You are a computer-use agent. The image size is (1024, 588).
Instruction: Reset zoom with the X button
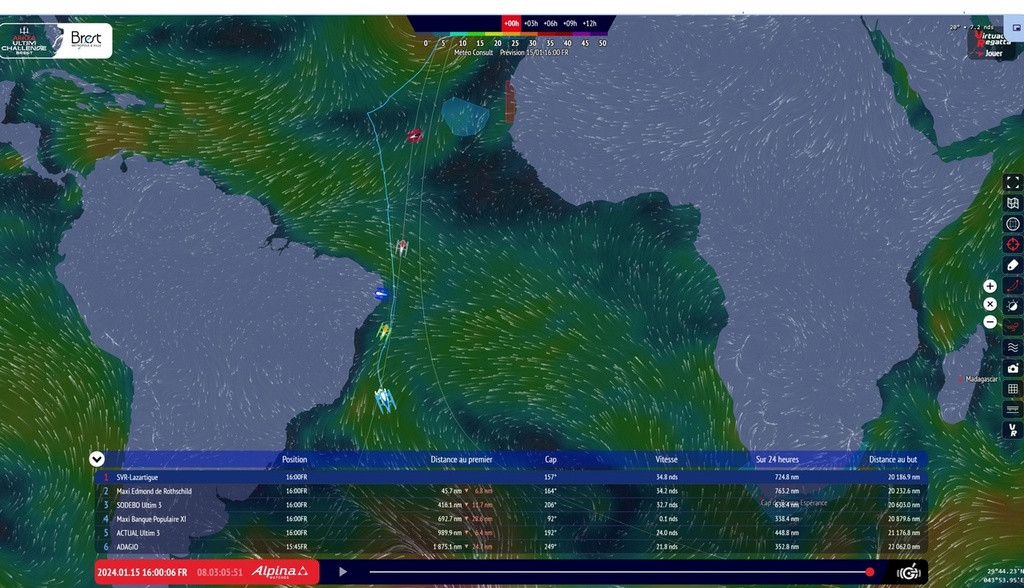[x=990, y=304]
